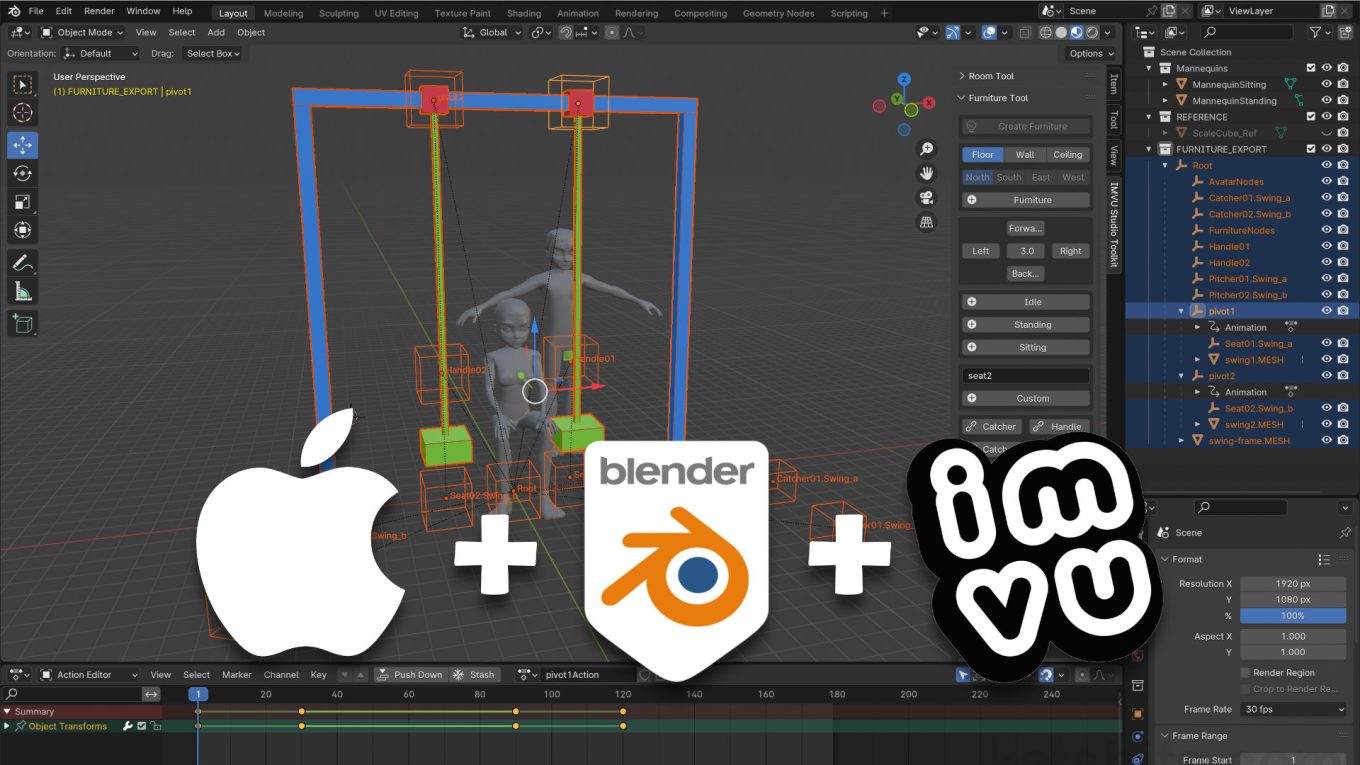
Task: Hide MannequinSitting with its eye icon
Action: (x=1328, y=84)
